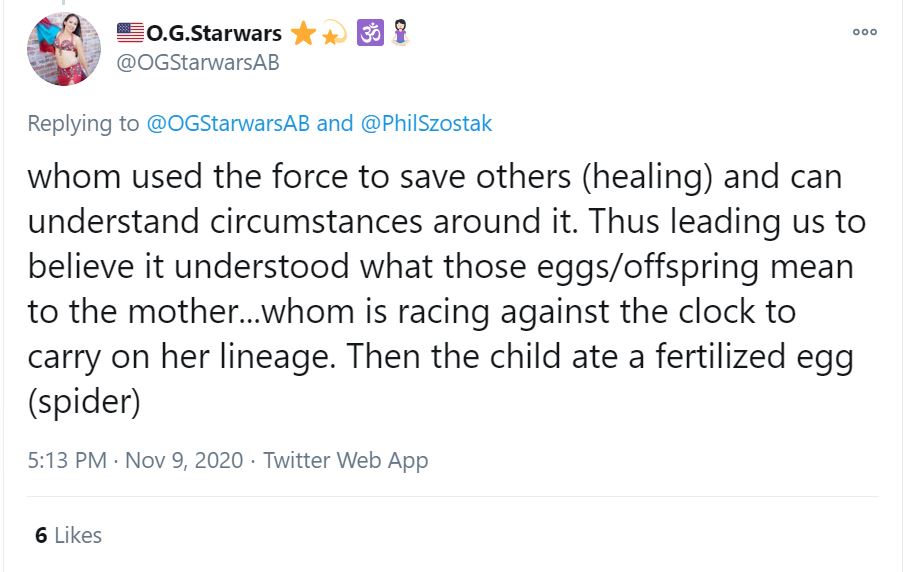This screenshot has height=572, width=908.
Task: Click the "Replying to" label text
Action: click(x=83, y=123)
